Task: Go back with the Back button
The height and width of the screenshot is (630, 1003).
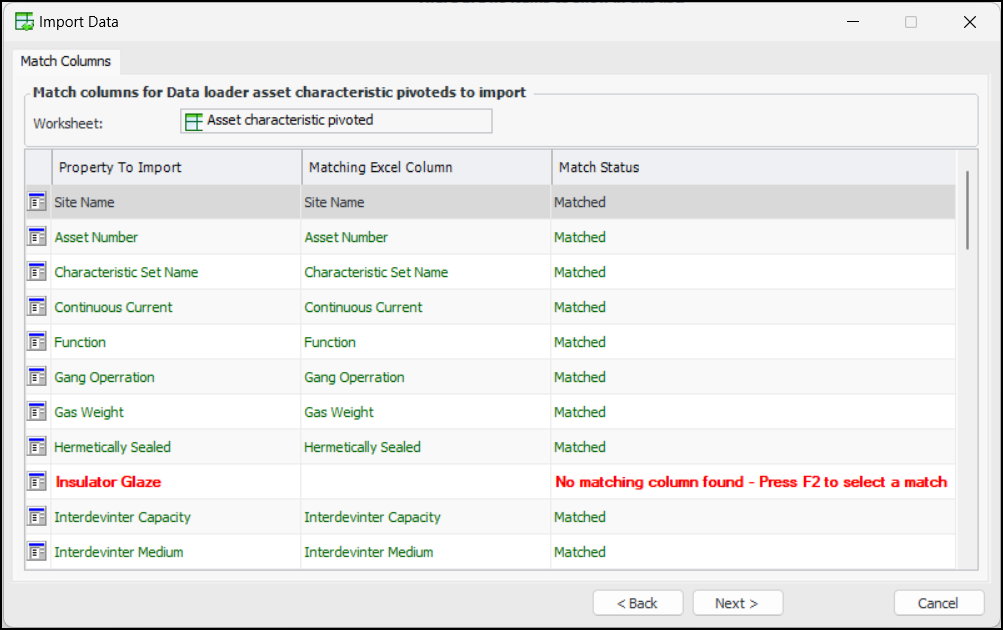Action: pos(637,603)
